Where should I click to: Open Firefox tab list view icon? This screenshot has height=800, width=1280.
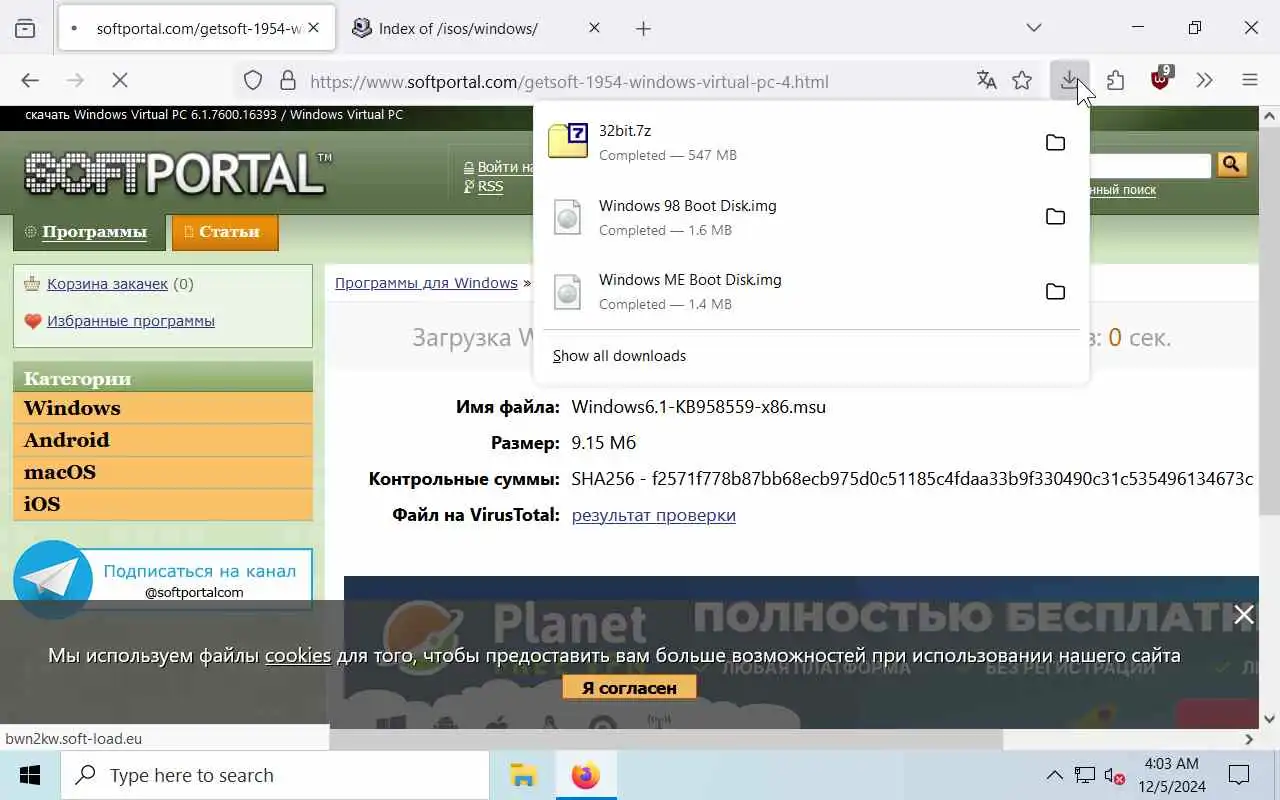click(25, 28)
